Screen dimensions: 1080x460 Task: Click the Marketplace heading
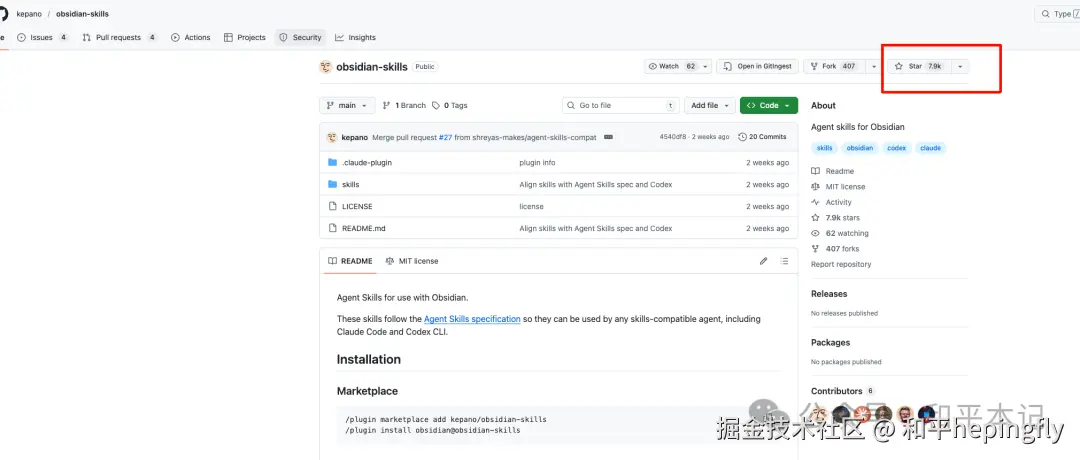[x=367, y=391]
